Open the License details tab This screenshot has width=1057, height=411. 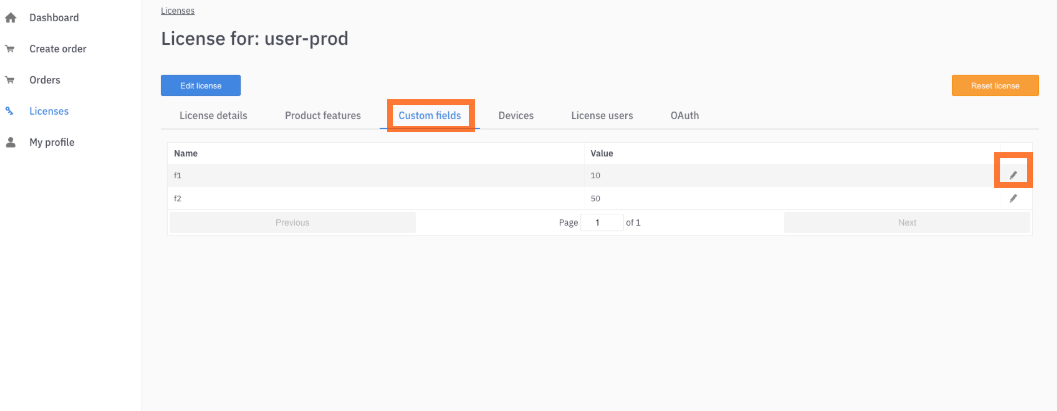(x=213, y=116)
